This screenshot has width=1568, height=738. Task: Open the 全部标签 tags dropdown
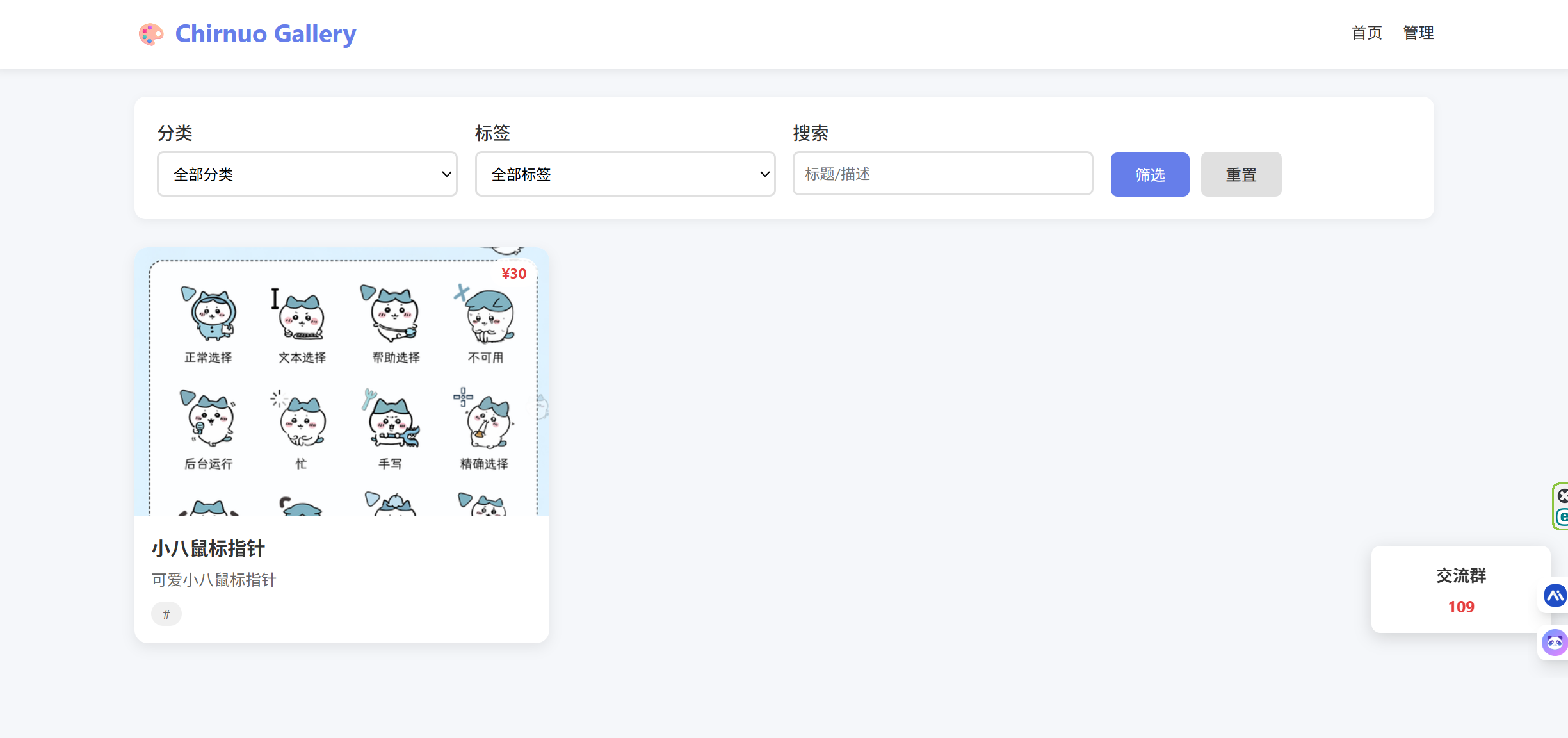(624, 174)
